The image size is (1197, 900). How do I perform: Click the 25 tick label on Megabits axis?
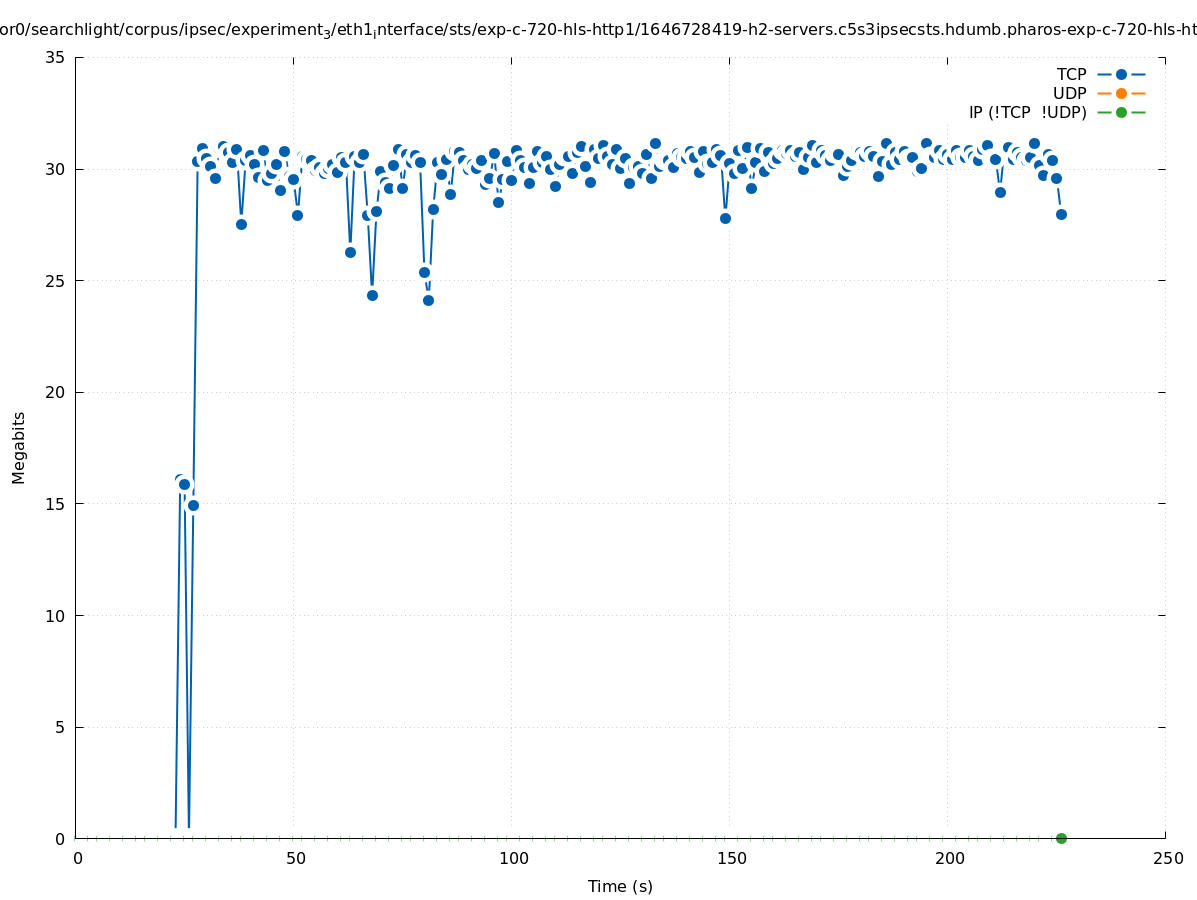click(x=56, y=281)
